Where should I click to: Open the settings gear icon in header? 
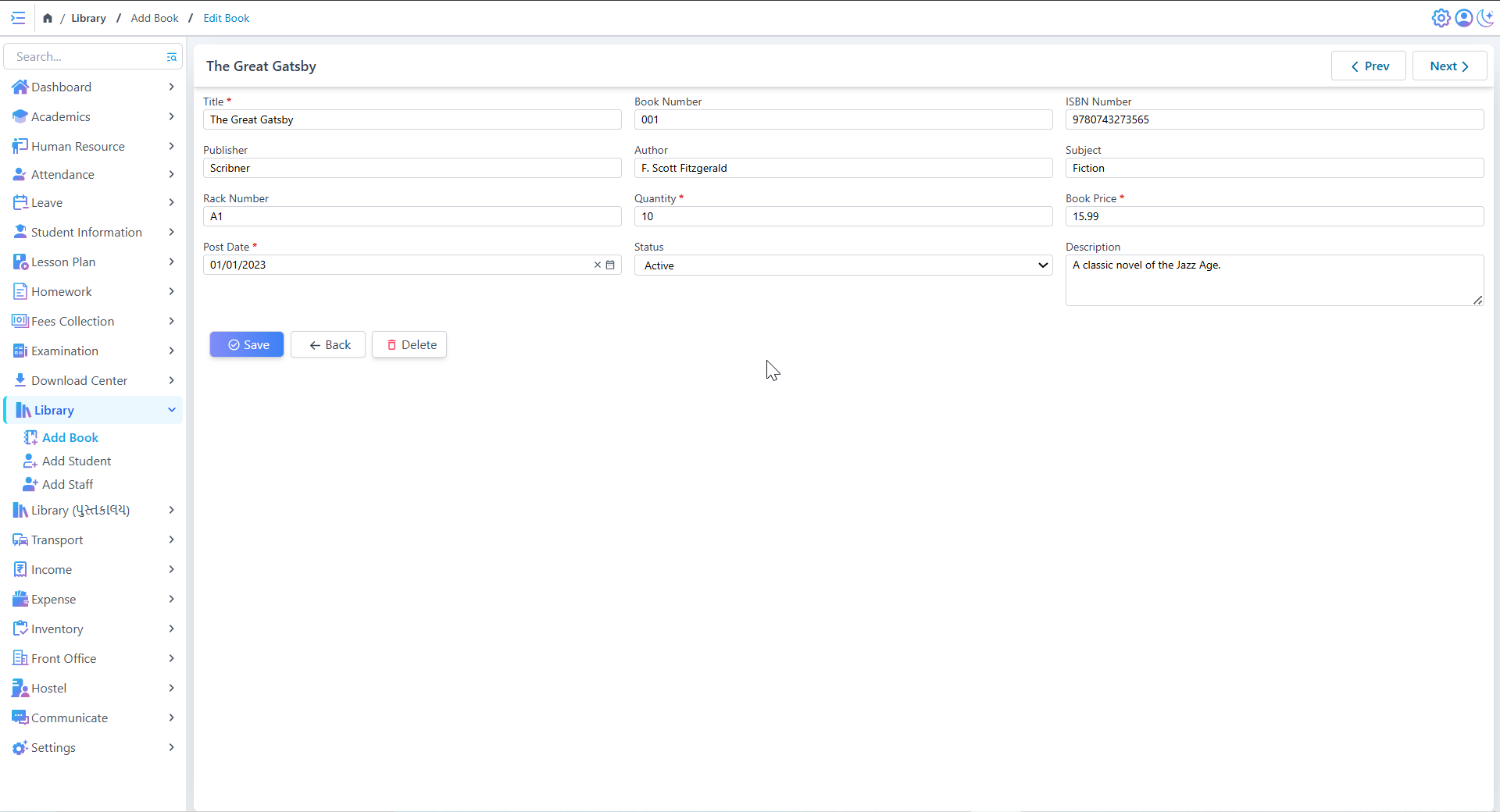(x=1441, y=18)
